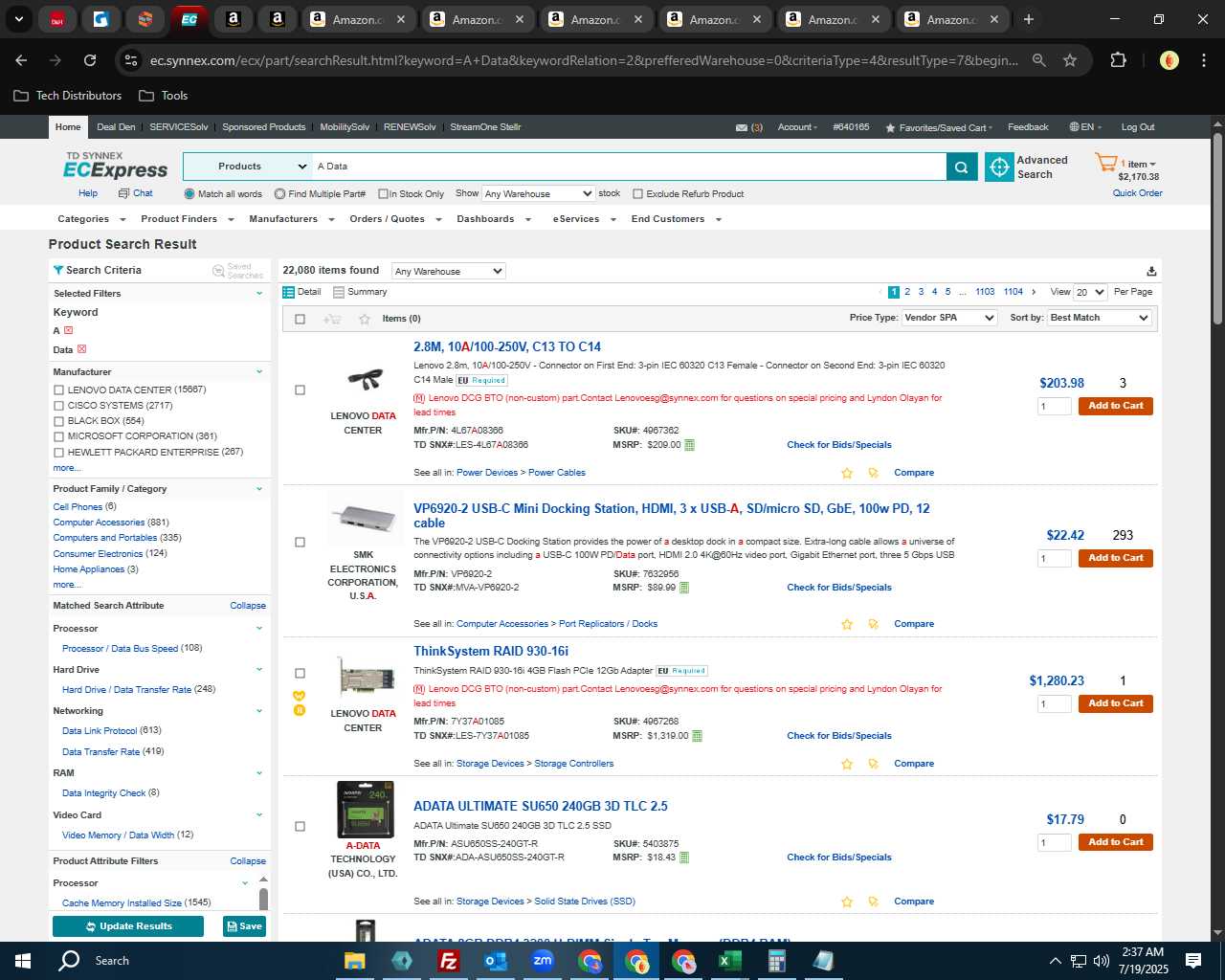Viewport: 1225px width, 980px height.
Task: Switch to Deal Den tab
Action: pyautogui.click(x=116, y=127)
